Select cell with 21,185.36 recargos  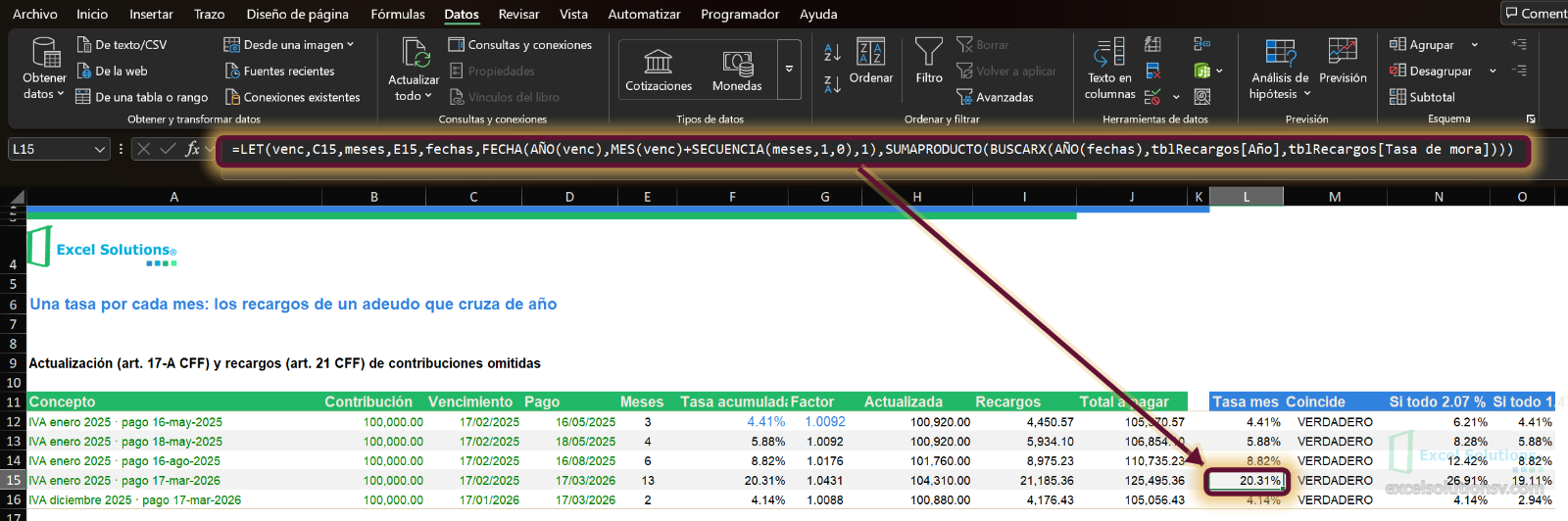[x=1025, y=481]
